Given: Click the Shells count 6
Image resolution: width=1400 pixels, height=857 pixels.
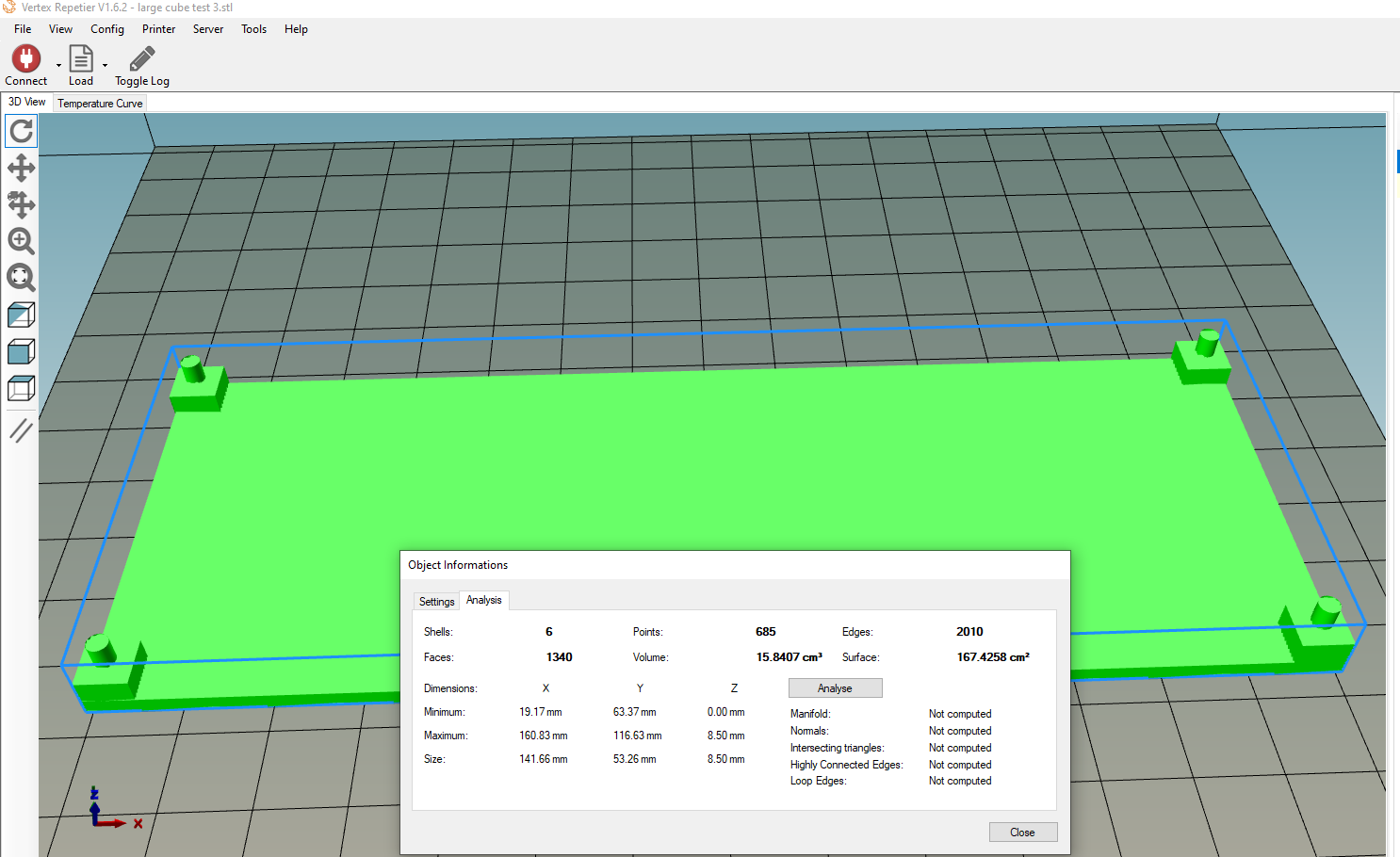Looking at the screenshot, I should tap(549, 632).
